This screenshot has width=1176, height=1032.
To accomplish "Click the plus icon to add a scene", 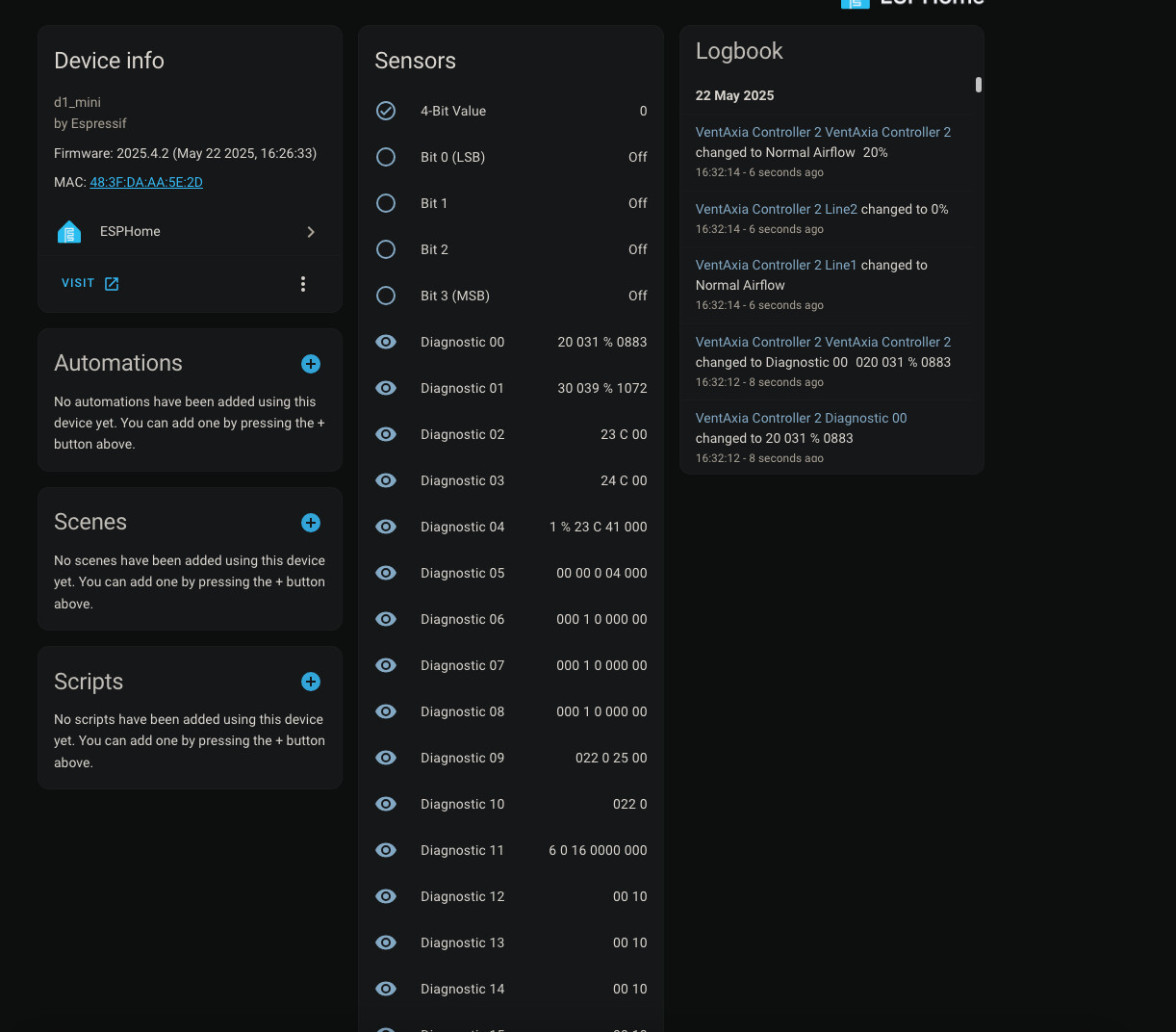I will pyautogui.click(x=311, y=523).
